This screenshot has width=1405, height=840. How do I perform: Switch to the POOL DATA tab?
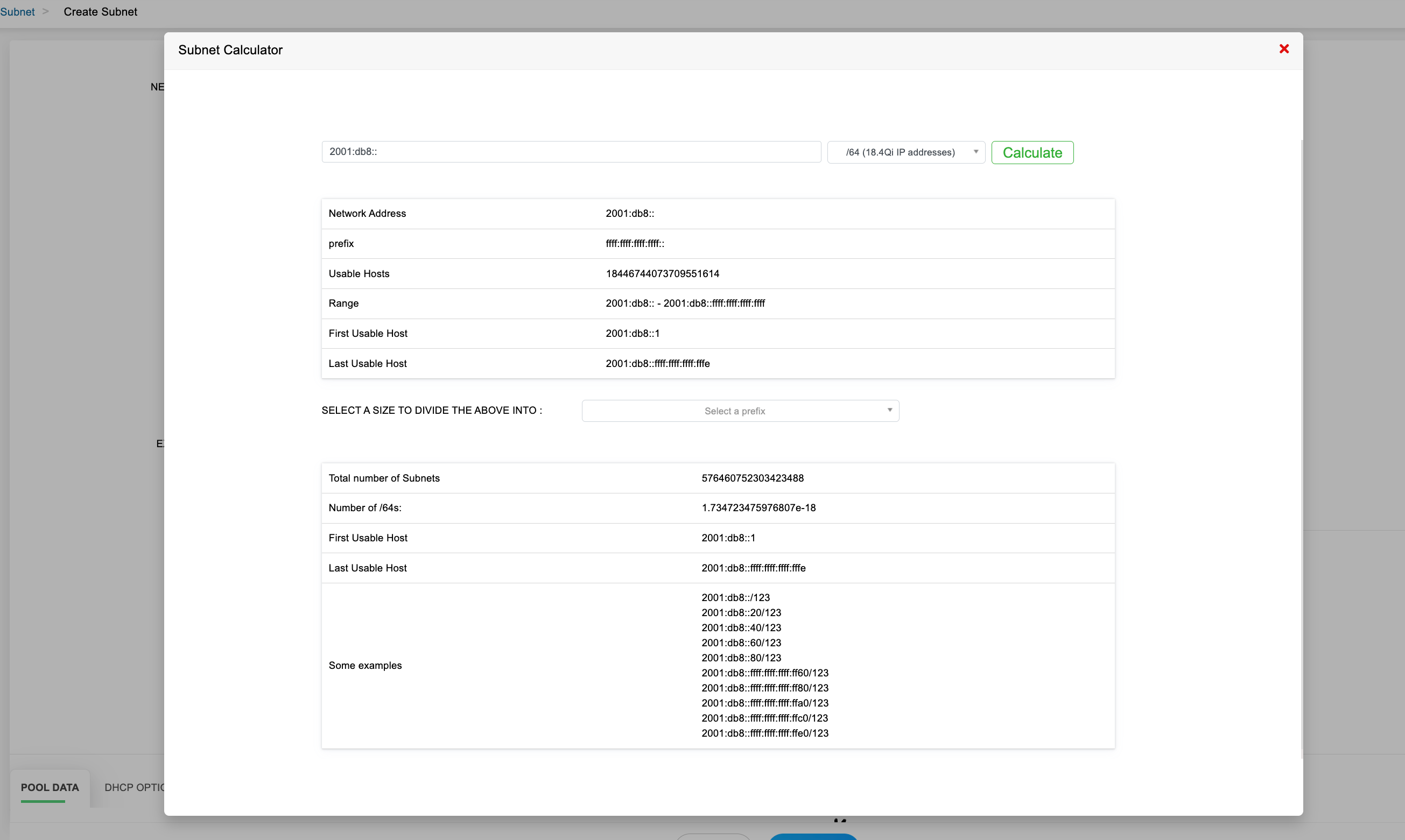coord(50,787)
